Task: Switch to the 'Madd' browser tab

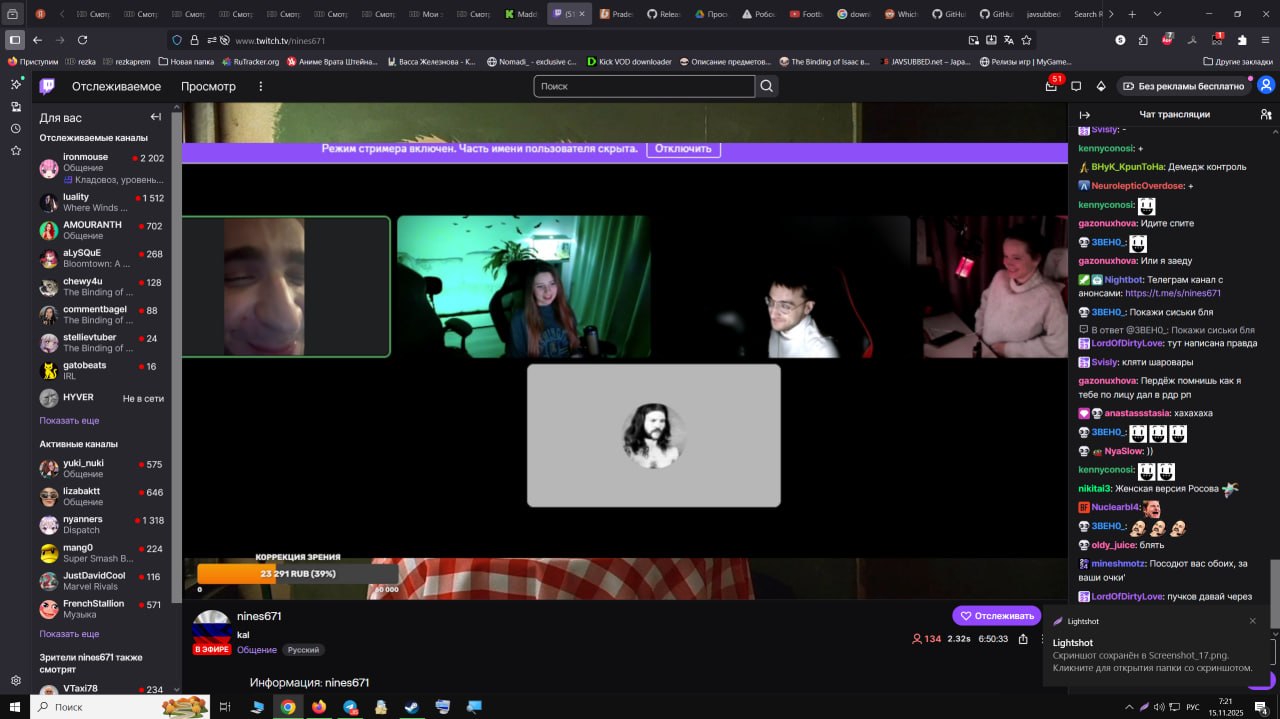Action: click(521, 14)
